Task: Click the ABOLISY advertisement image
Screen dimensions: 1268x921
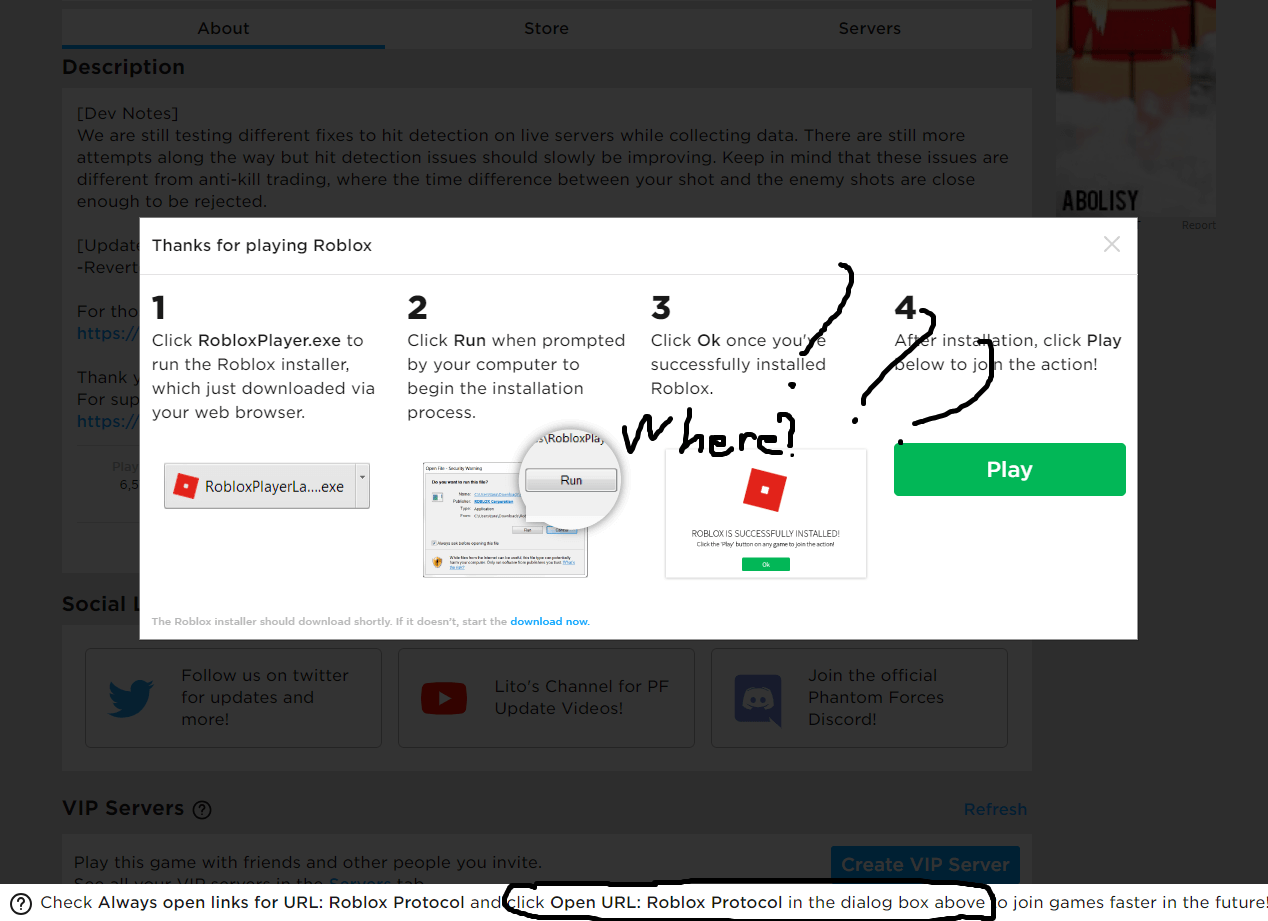Action: (1136, 108)
